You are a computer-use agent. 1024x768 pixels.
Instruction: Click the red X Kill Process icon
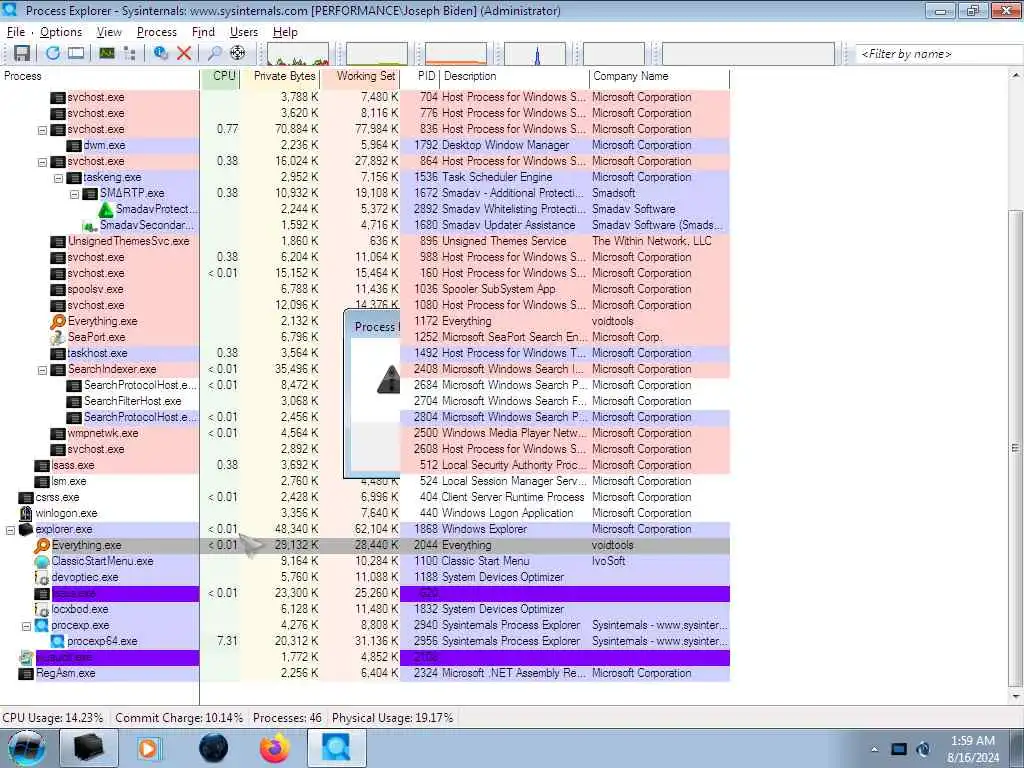coord(184,53)
